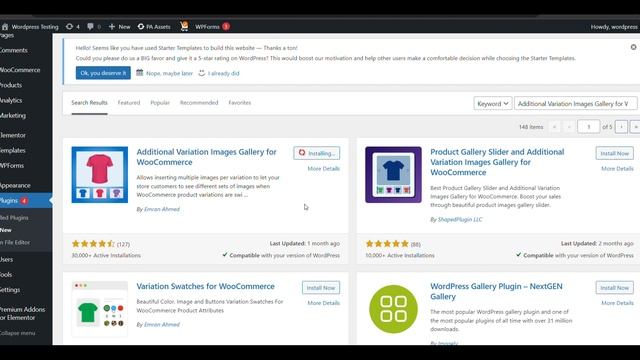
Task: Open author ShapedPlugin LLC link
Action: click(460, 220)
